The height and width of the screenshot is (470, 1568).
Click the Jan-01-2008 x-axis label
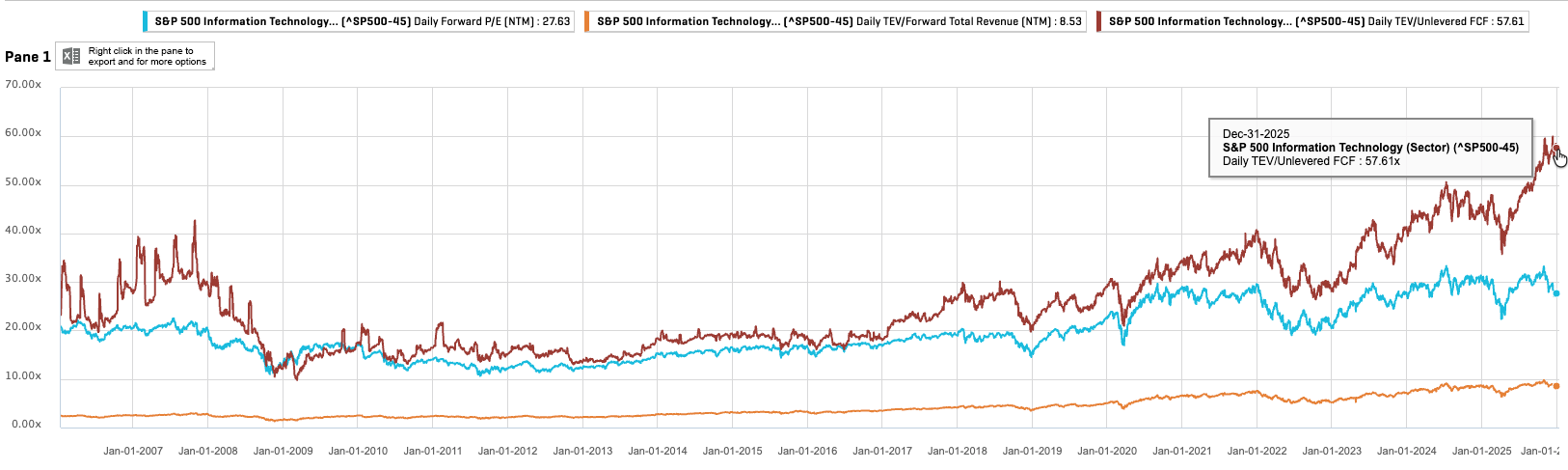click(x=208, y=451)
